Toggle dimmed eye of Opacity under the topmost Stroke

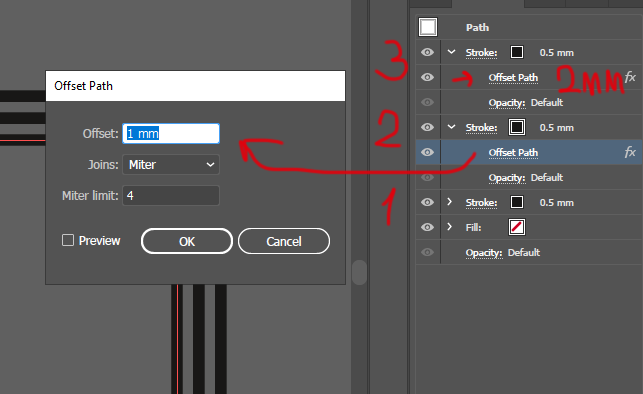[427, 102]
